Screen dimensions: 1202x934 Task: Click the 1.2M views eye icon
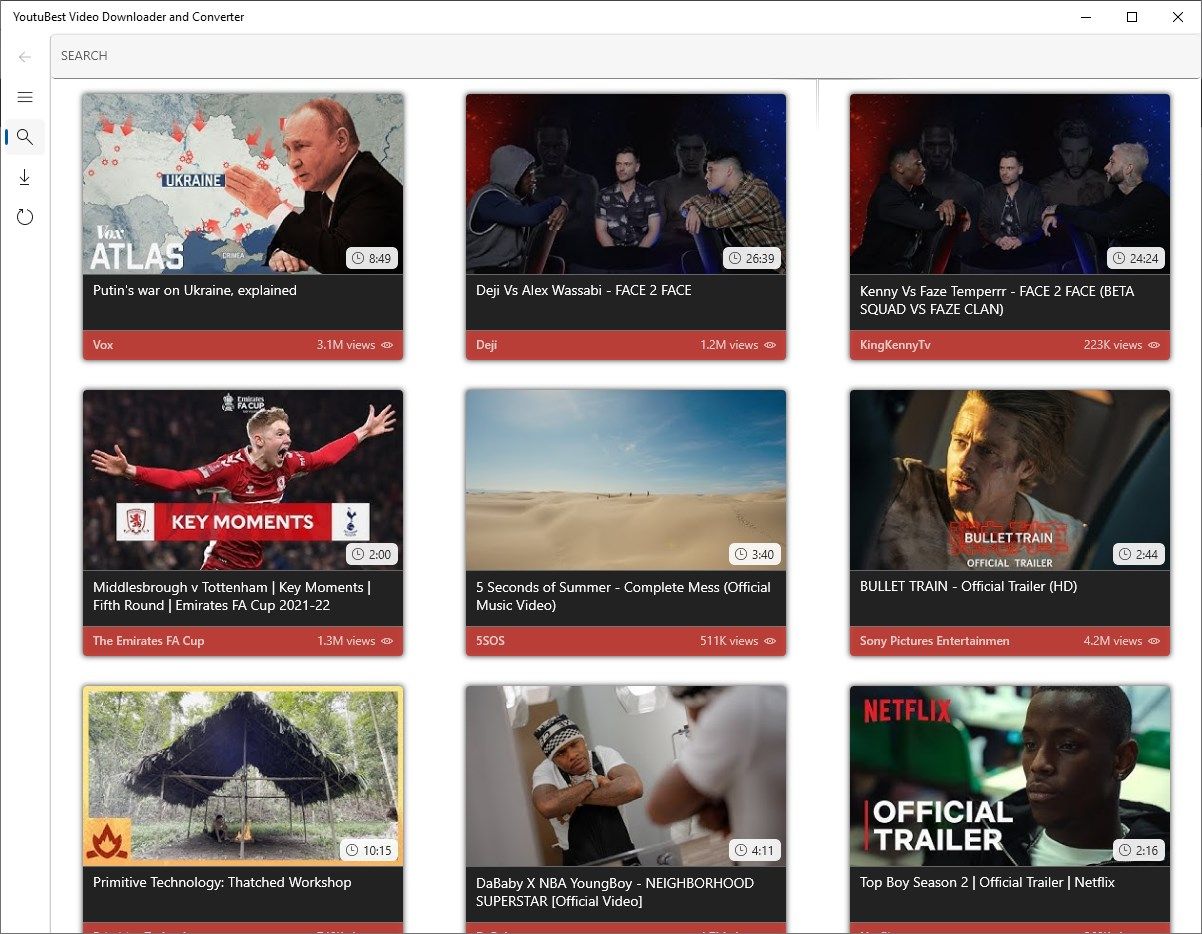770,345
